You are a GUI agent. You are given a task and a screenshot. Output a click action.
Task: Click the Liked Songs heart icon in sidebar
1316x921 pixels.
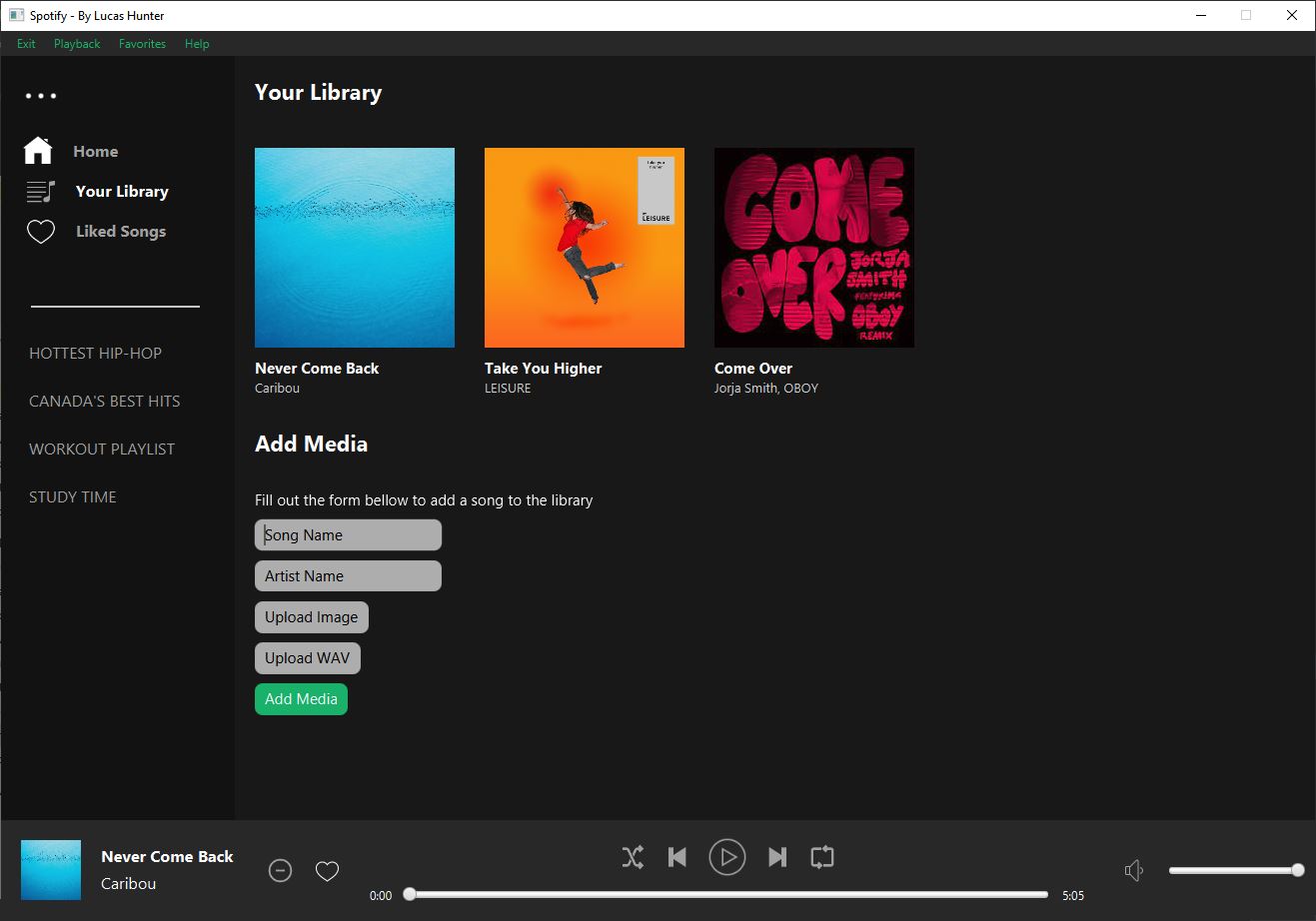point(40,232)
